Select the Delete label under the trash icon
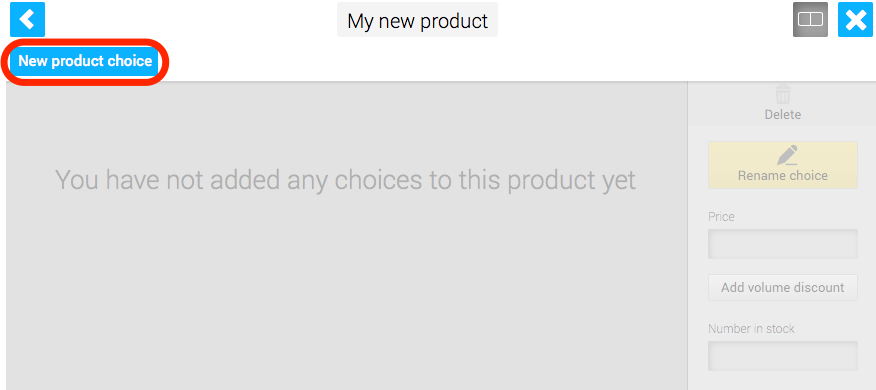The width and height of the screenshot is (876, 390). pos(783,115)
